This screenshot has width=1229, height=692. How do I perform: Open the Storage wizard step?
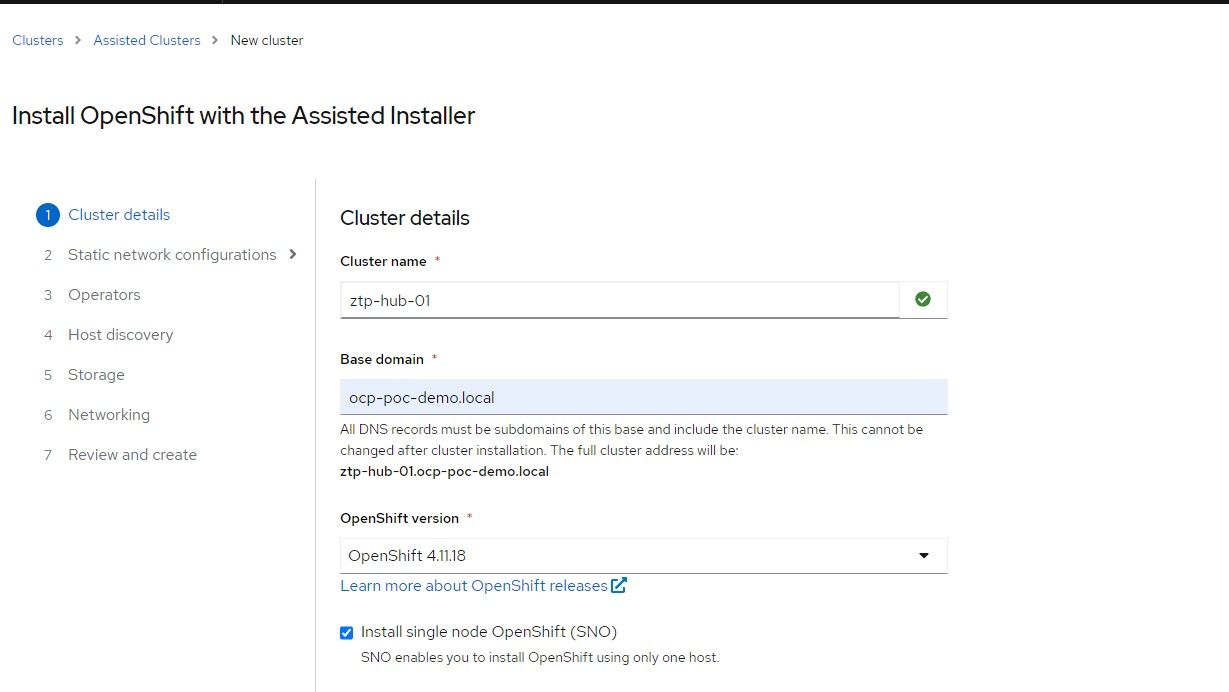pos(96,375)
